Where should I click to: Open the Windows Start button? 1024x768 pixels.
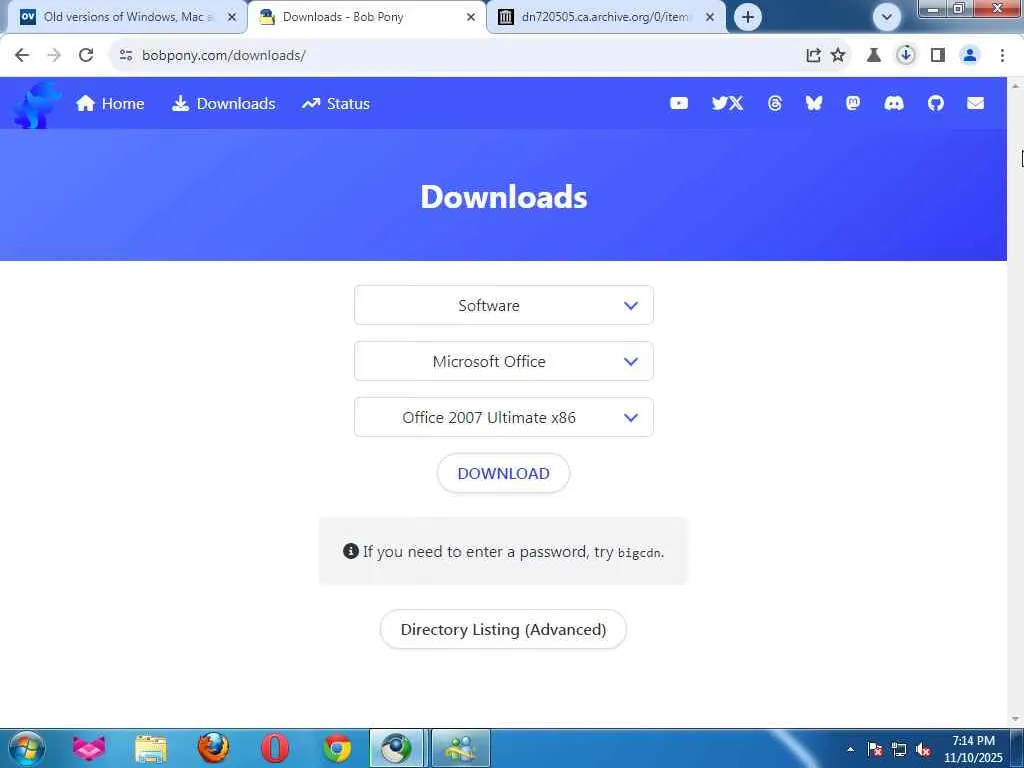tap(27, 748)
